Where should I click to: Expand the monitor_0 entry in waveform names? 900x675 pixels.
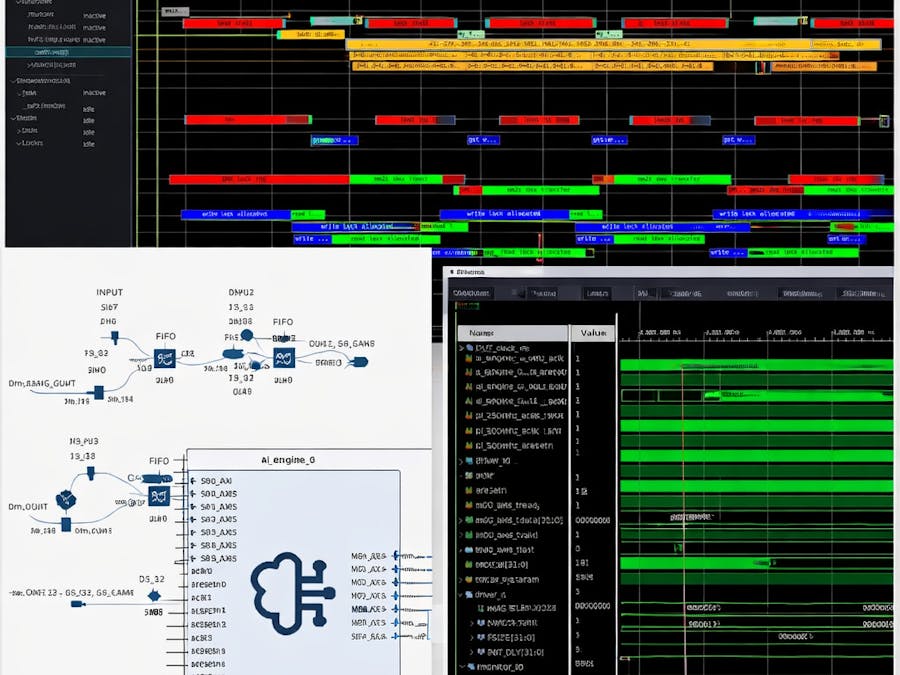pos(461,667)
